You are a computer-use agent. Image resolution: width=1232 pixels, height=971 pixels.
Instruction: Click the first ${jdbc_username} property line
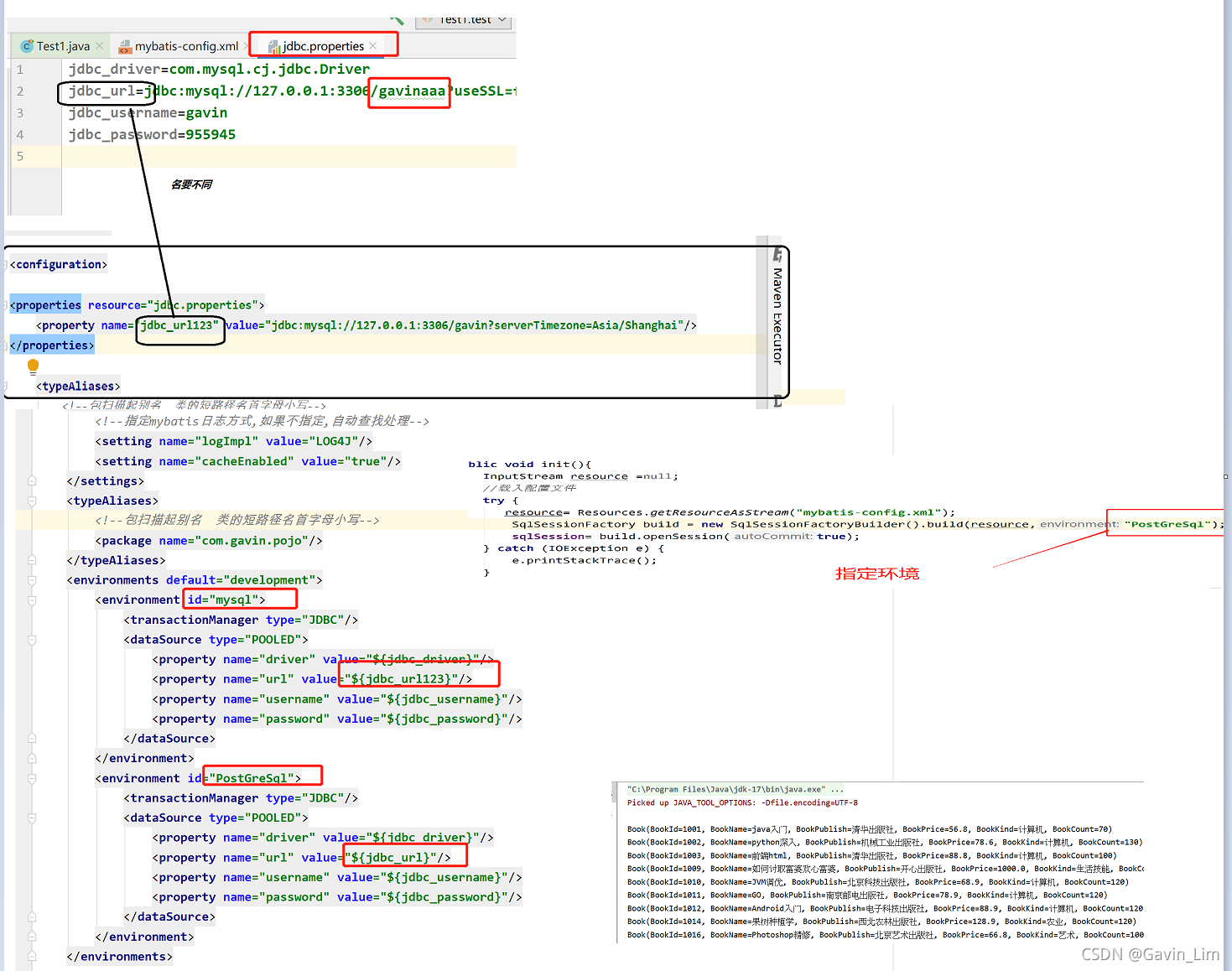tap(337, 699)
